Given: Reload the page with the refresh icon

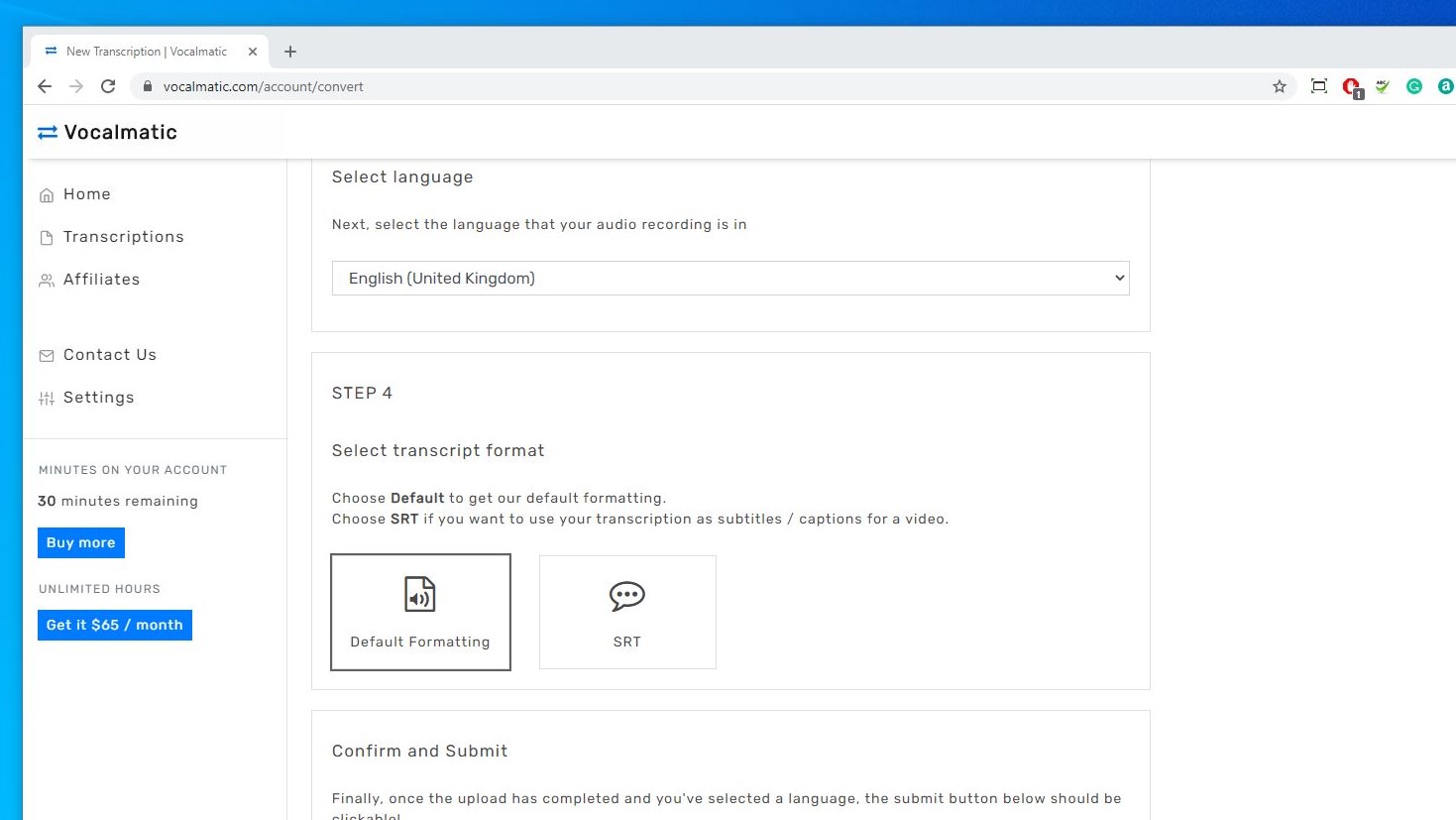Looking at the screenshot, I should (108, 86).
